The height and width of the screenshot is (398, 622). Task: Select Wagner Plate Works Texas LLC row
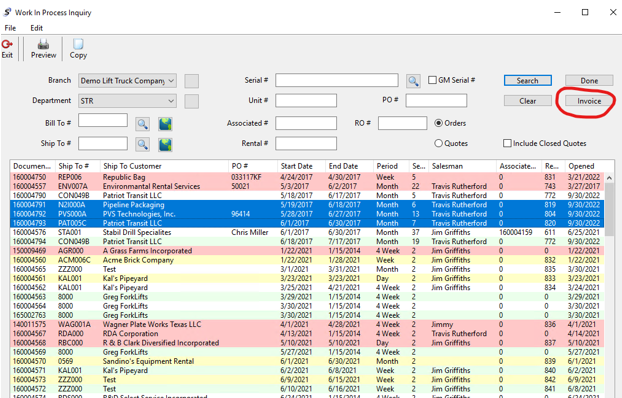point(307,324)
